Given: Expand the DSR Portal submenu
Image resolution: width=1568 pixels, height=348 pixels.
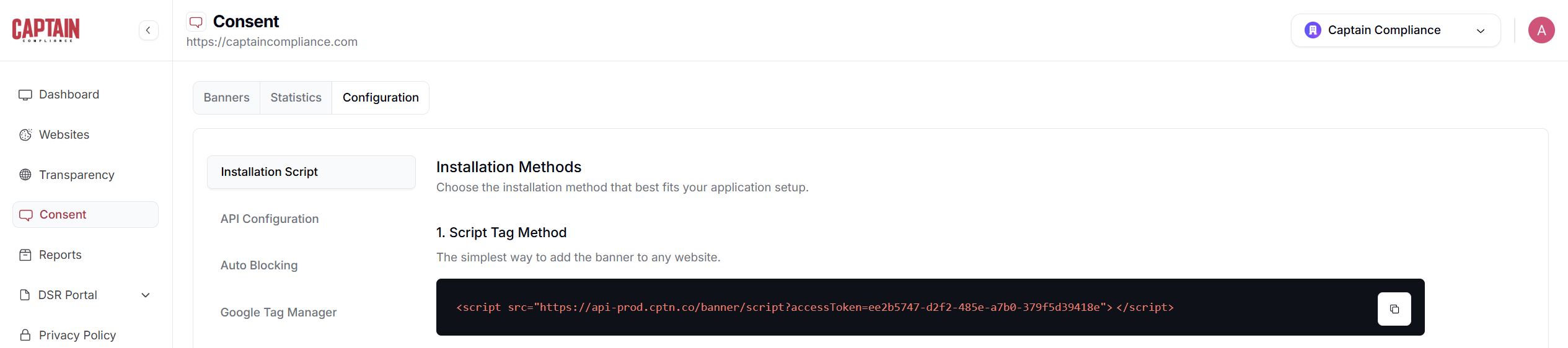Looking at the screenshot, I should 146,295.
